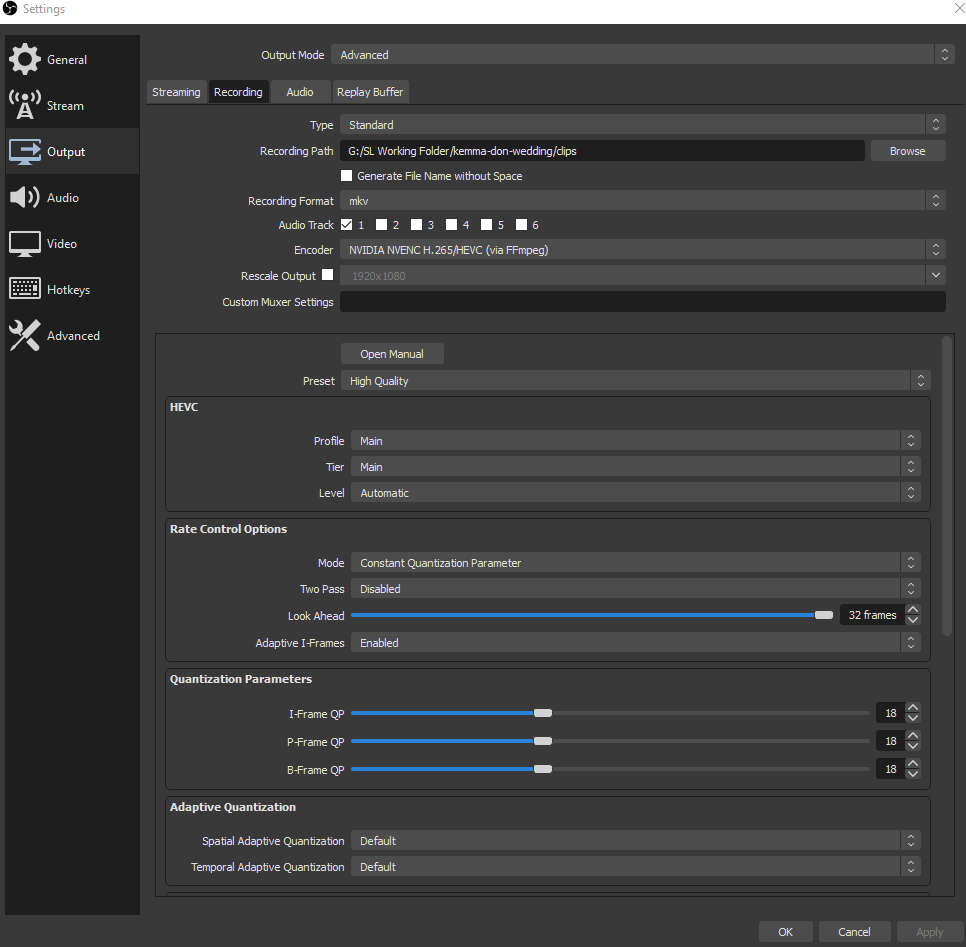966x947 pixels.
Task: Switch to the Audio output tab
Action: coord(300,92)
